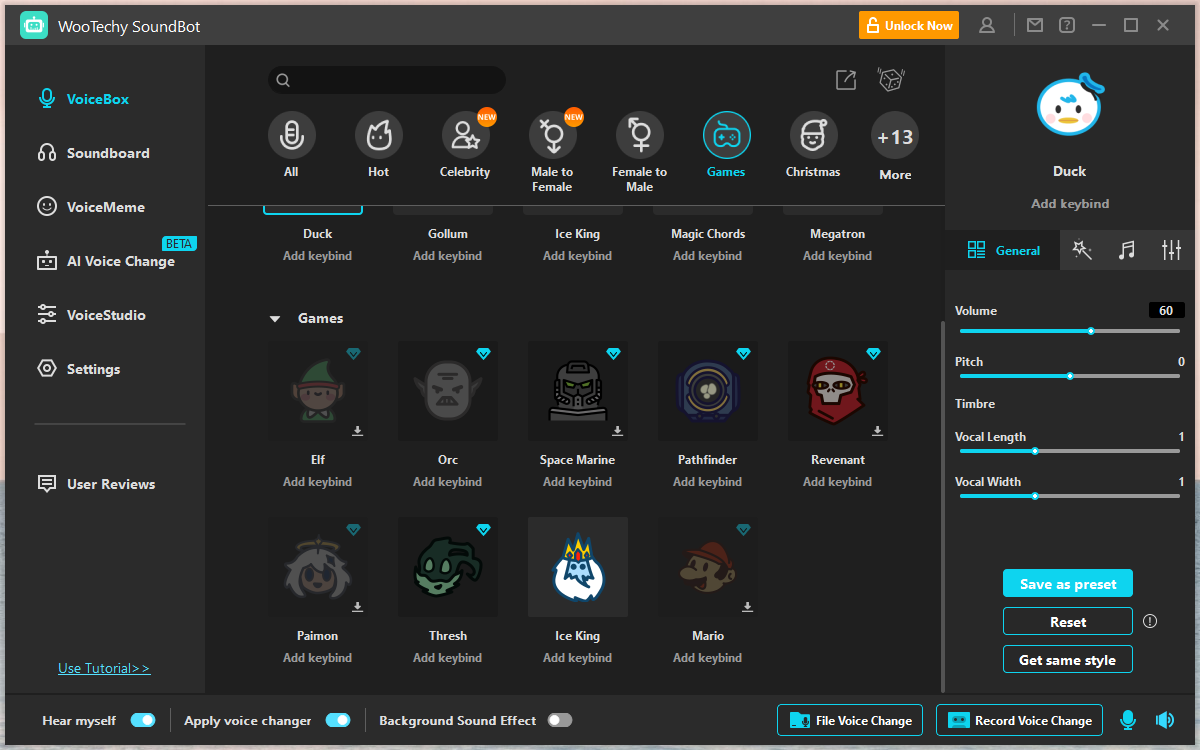Click the random dice voice icon
The width and height of the screenshot is (1200, 750).
click(x=891, y=80)
